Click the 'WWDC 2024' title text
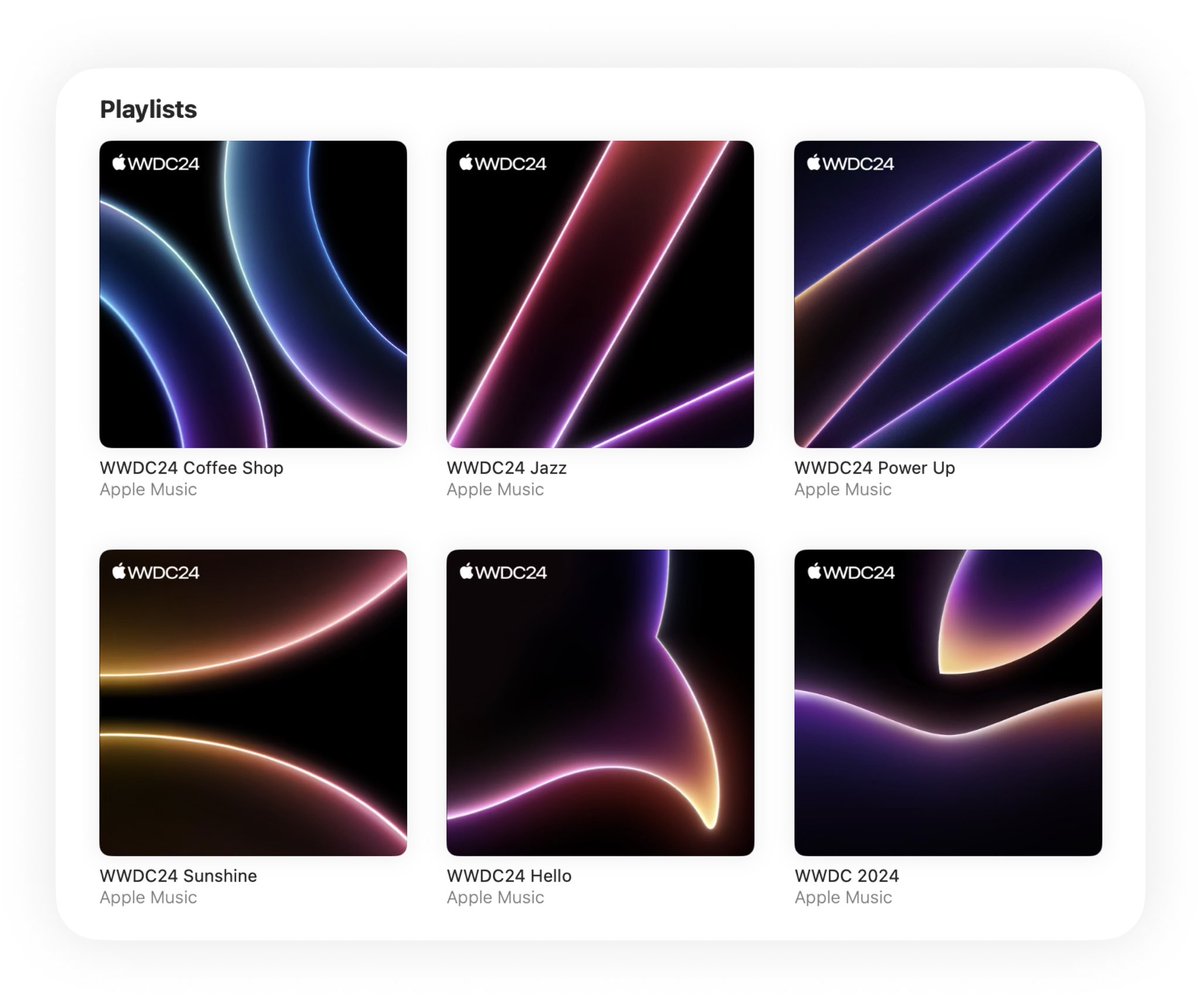Viewport: 1200px width, 1007px height. (847, 876)
